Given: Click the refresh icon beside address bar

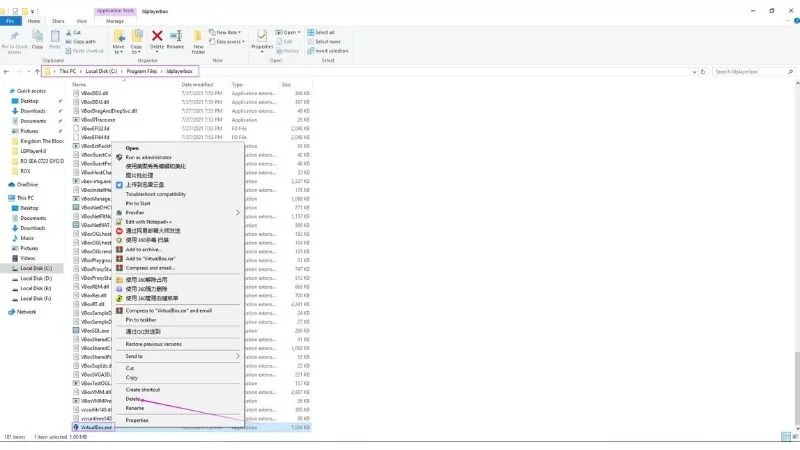Looking at the screenshot, I should click(703, 71).
